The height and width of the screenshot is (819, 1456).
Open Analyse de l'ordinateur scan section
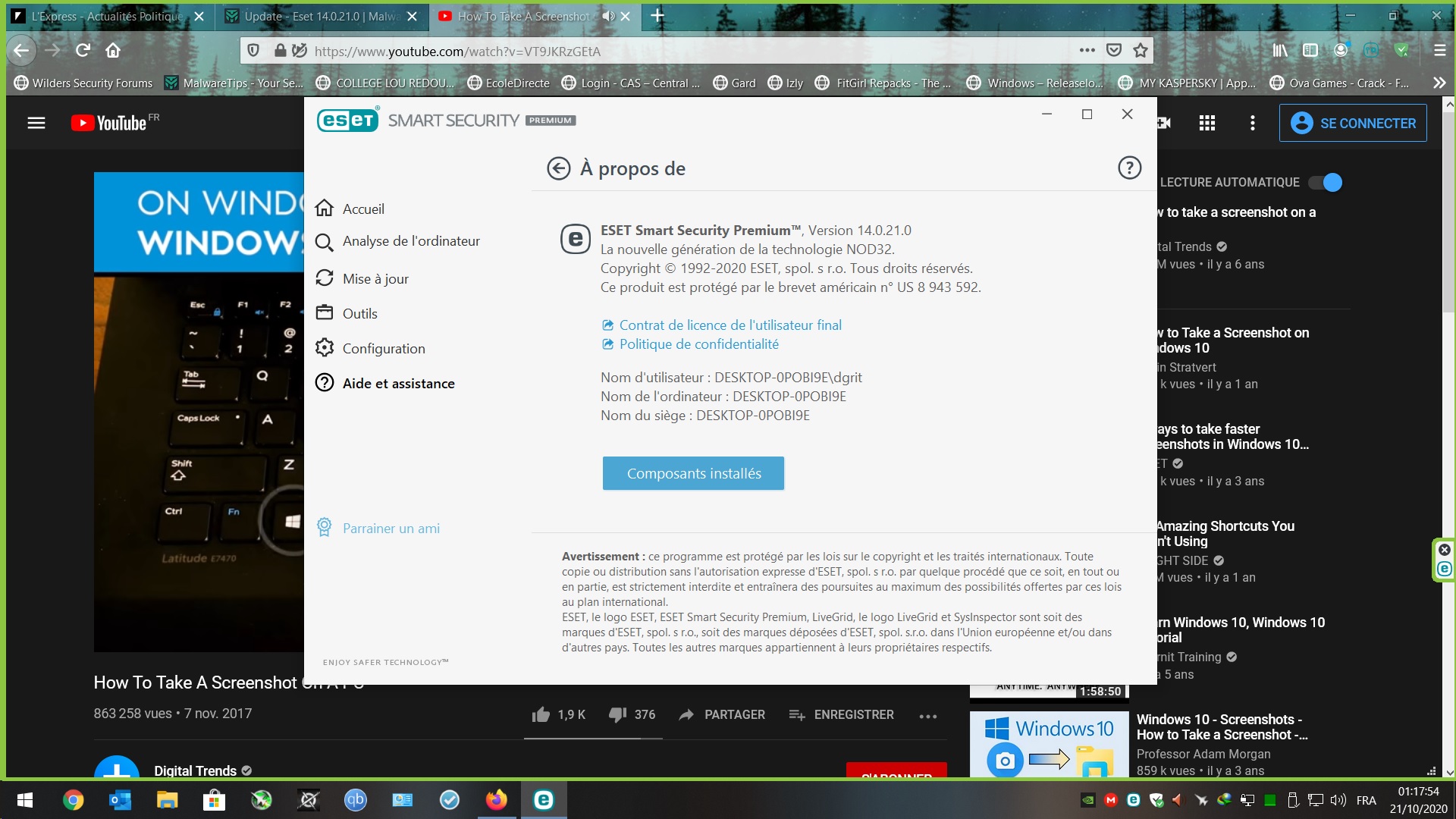click(x=410, y=241)
